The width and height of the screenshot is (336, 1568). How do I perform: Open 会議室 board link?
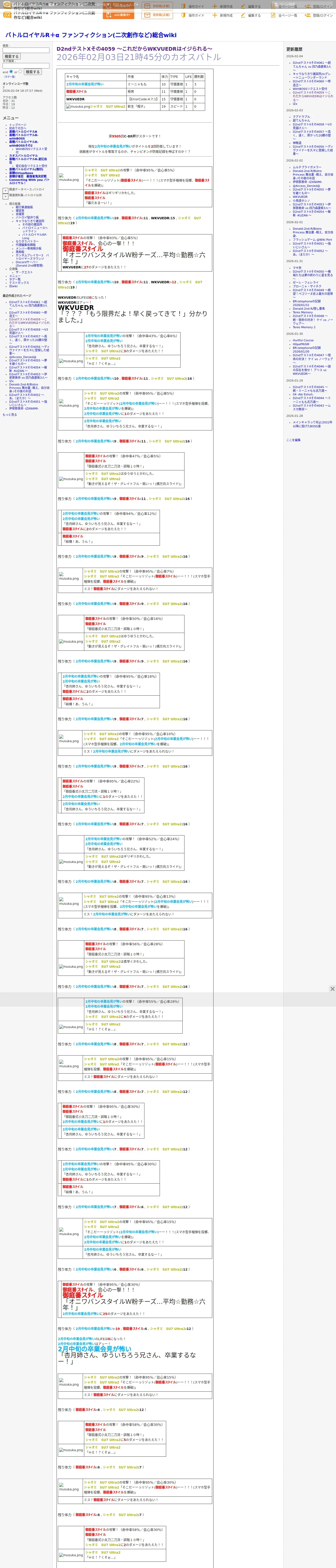point(20,214)
